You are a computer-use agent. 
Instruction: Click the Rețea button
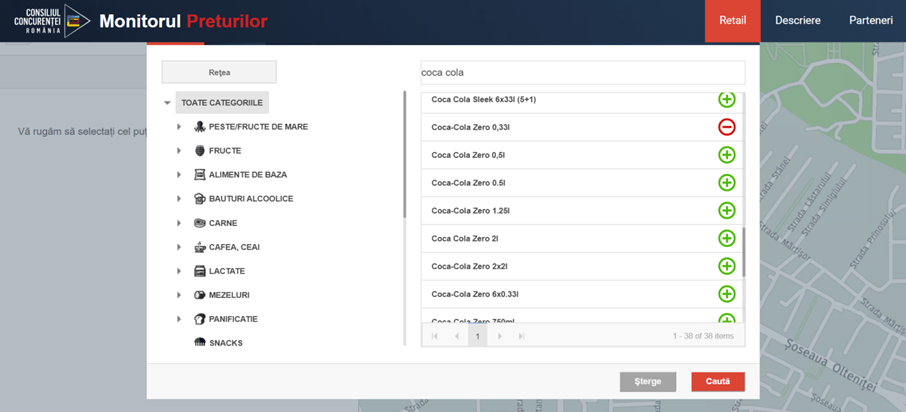click(x=219, y=72)
